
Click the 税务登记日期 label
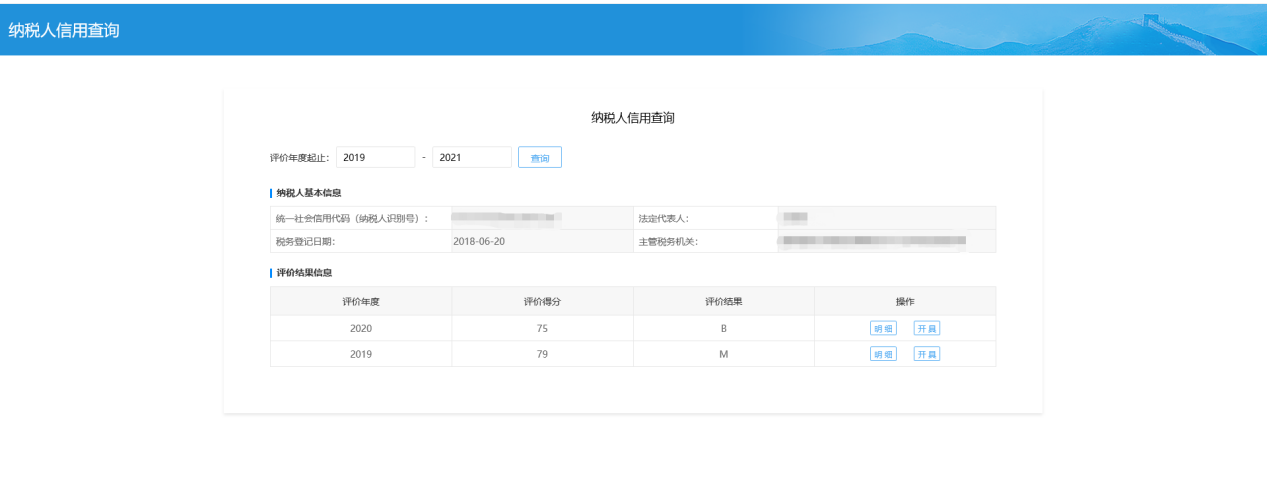[305, 241]
